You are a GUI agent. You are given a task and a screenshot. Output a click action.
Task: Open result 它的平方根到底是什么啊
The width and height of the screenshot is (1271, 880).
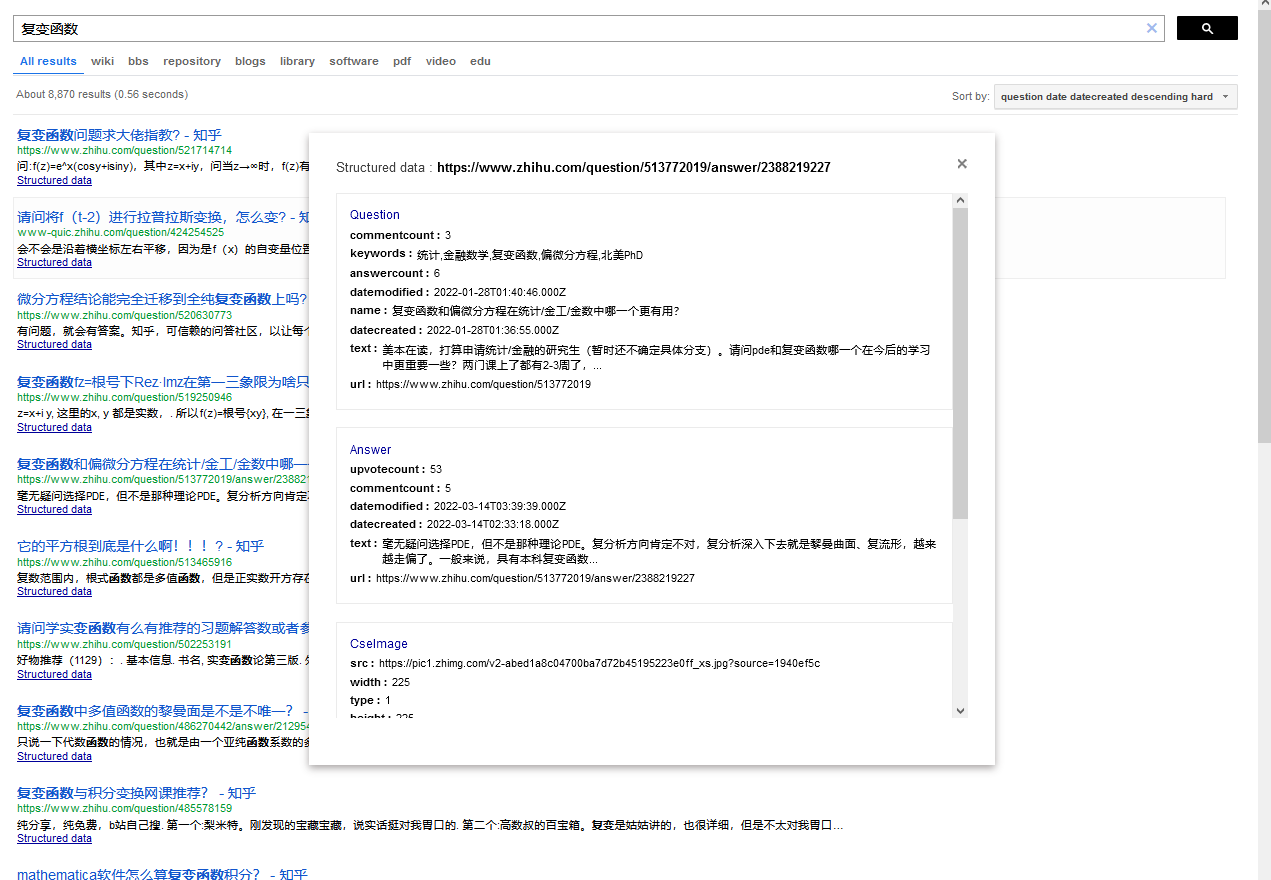(x=140, y=546)
